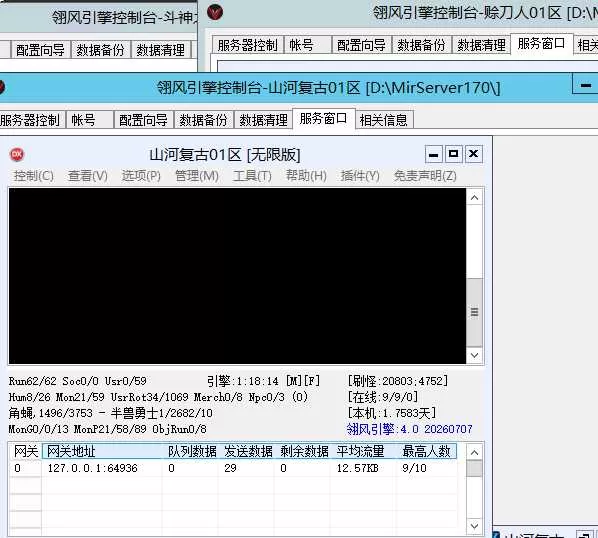The image size is (598, 538).
Task: Open the 选项(P) menu
Action: (141, 176)
